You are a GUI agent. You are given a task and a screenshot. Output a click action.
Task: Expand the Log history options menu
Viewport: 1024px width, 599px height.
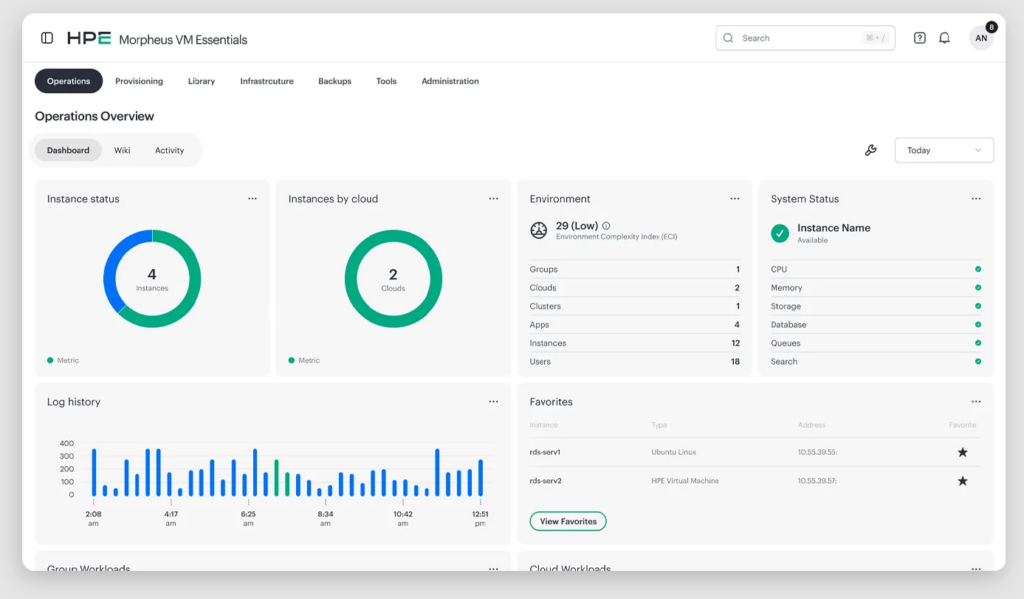pos(493,402)
